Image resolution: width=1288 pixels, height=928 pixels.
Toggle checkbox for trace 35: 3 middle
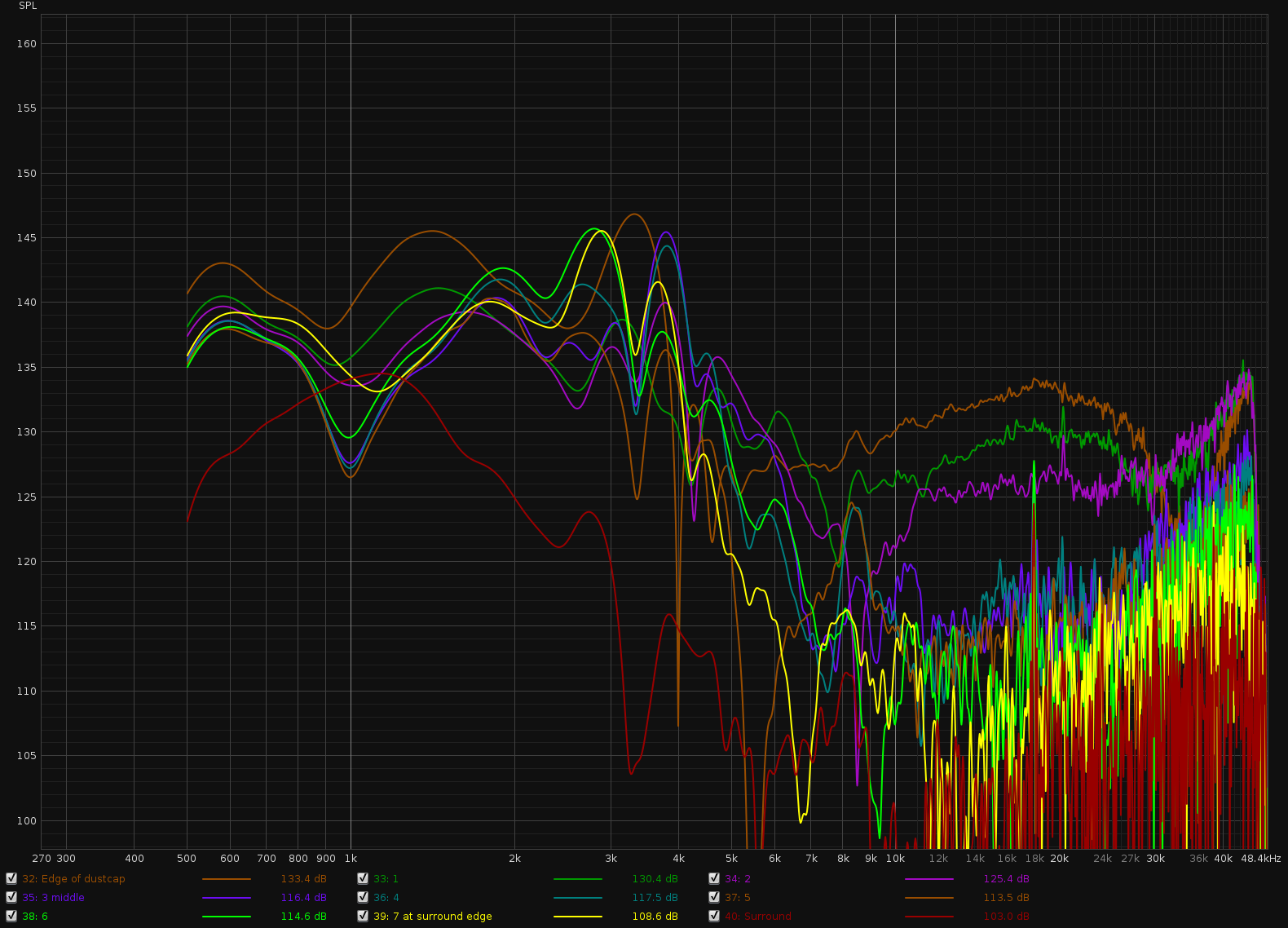pyautogui.click(x=11, y=897)
